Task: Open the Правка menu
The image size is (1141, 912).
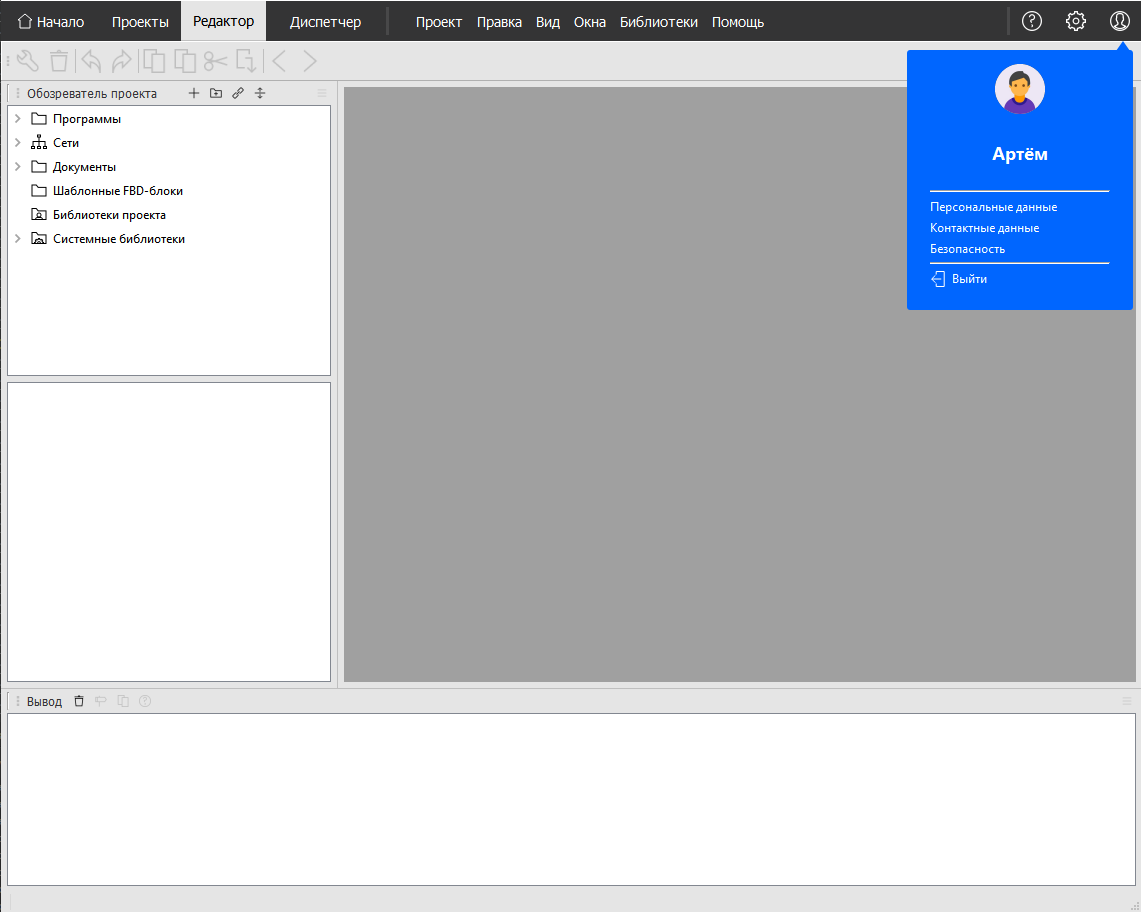Action: 499,20
